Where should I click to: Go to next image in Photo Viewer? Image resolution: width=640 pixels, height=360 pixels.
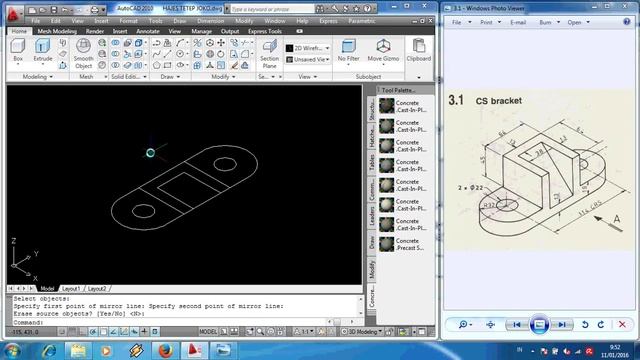click(562, 324)
